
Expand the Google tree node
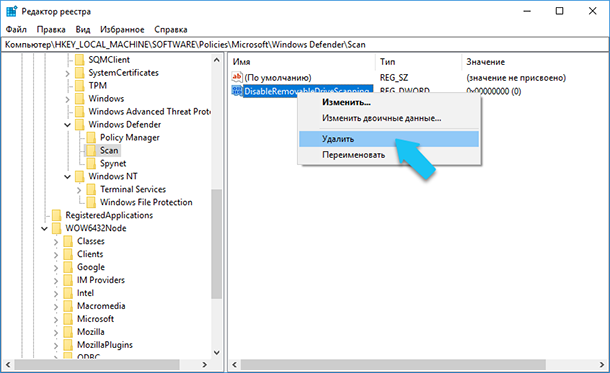tap(56, 268)
